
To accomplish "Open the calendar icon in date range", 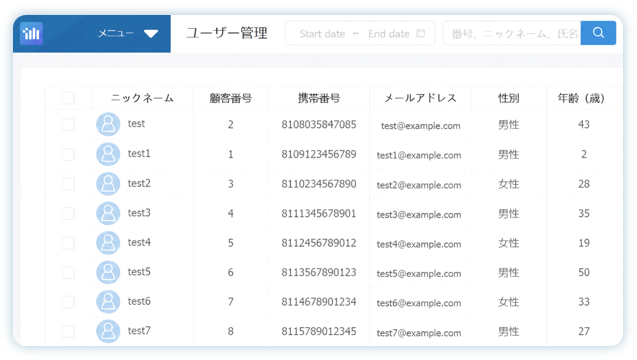I will 421,33.
